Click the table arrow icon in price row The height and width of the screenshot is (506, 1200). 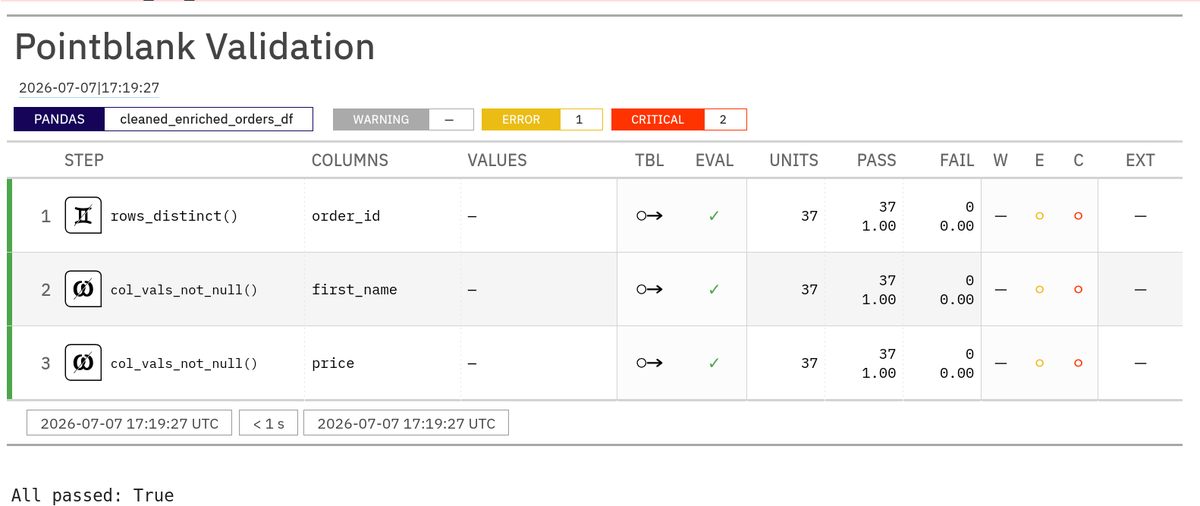pyautogui.click(x=650, y=363)
